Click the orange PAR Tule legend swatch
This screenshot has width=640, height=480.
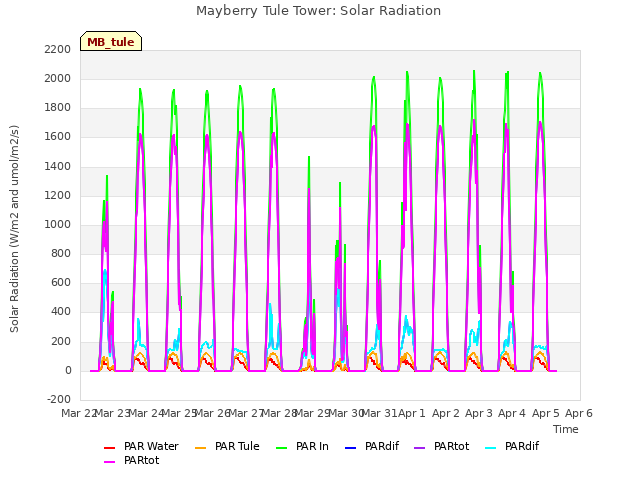200,448
